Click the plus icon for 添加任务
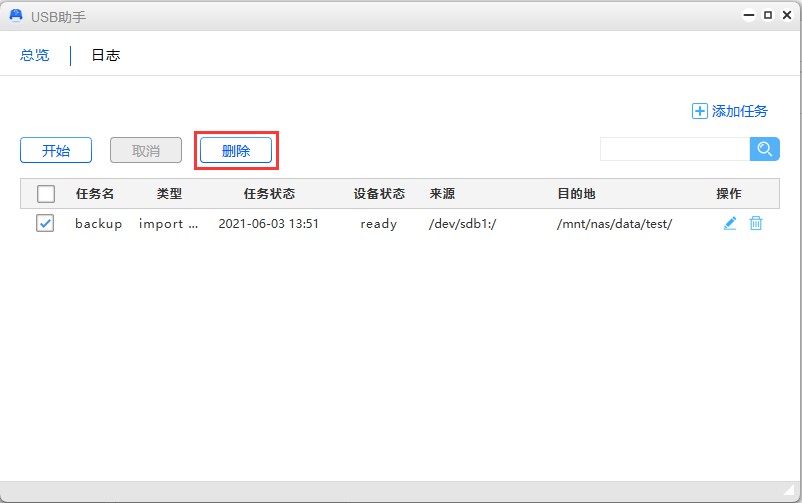802x503 pixels. 700,112
